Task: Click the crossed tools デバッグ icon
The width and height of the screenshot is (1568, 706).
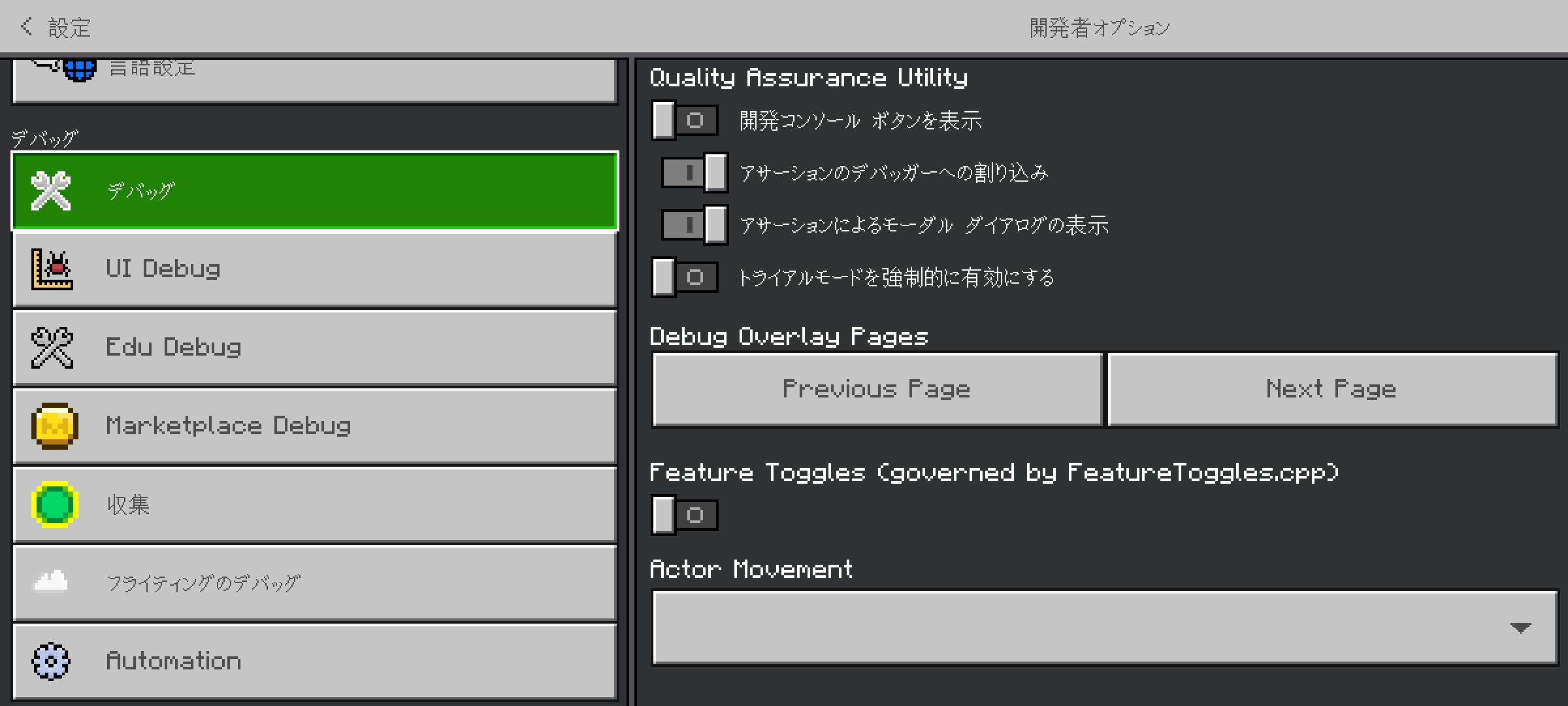Action: [51, 191]
